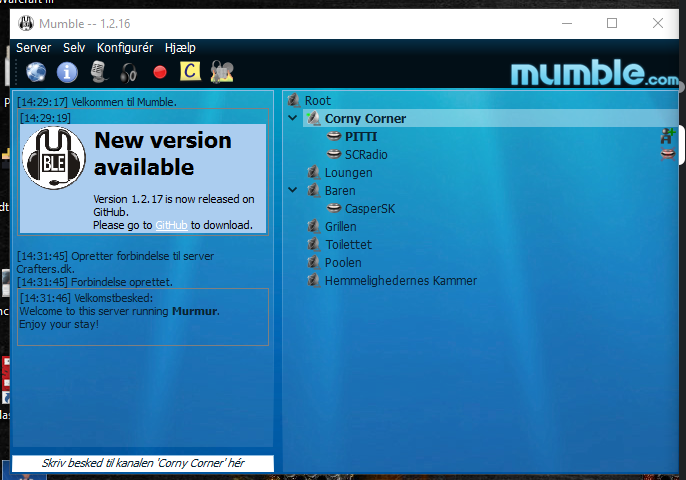Screen dimensions: 686x480
Task: Click the Root channel icon
Action: click(294, 100)
